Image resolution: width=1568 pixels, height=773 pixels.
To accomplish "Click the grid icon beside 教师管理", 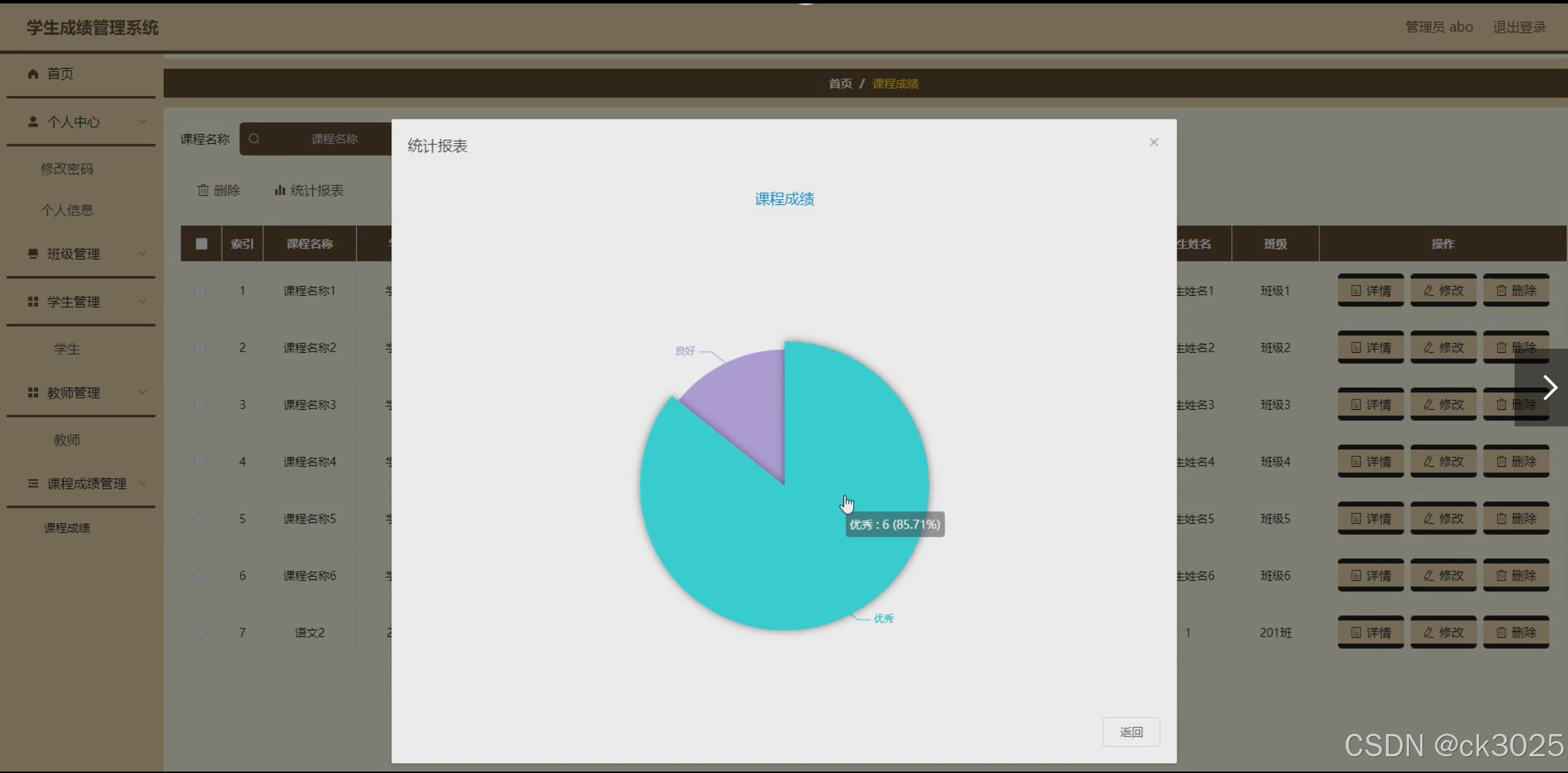I will [33, 392].
